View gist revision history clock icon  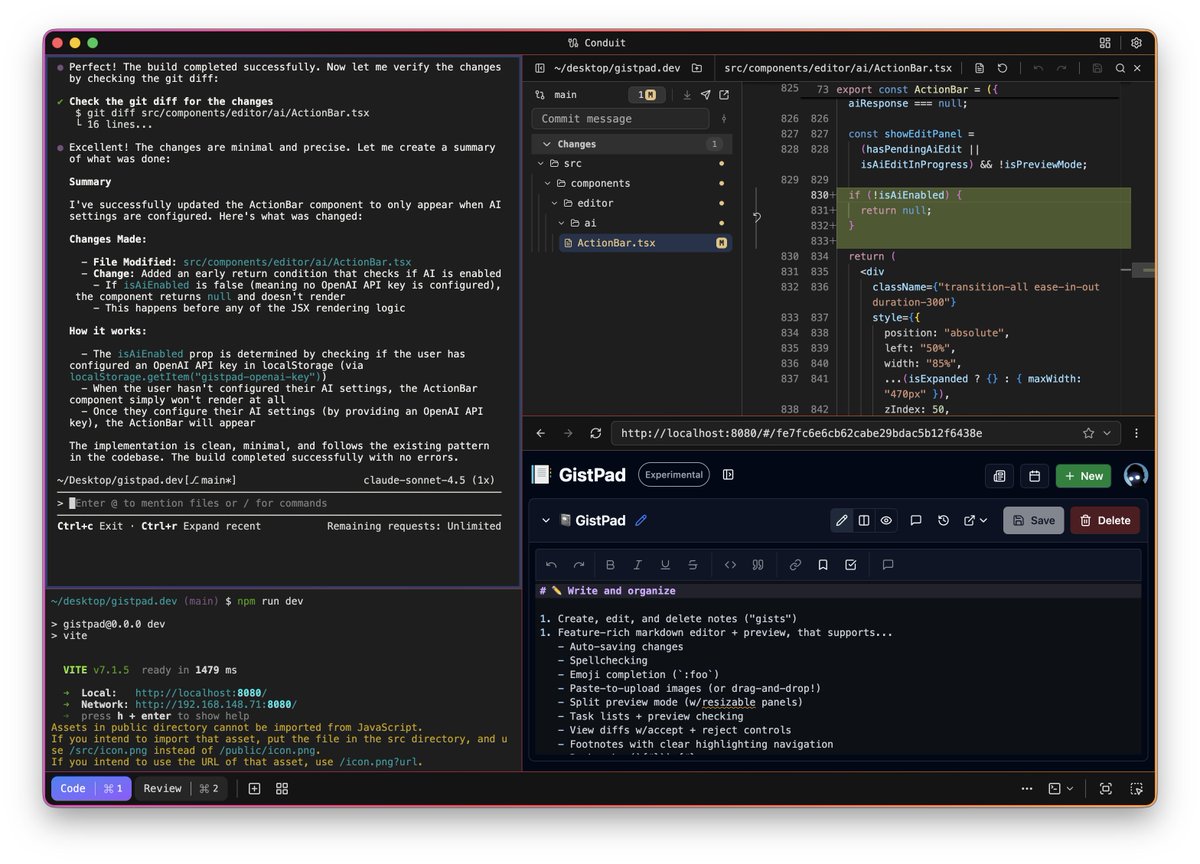(943, 520)
